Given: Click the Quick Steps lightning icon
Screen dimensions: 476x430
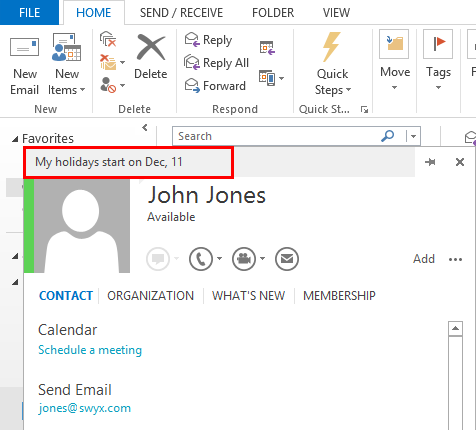Looking at the screenshot, I should (331, 47).
